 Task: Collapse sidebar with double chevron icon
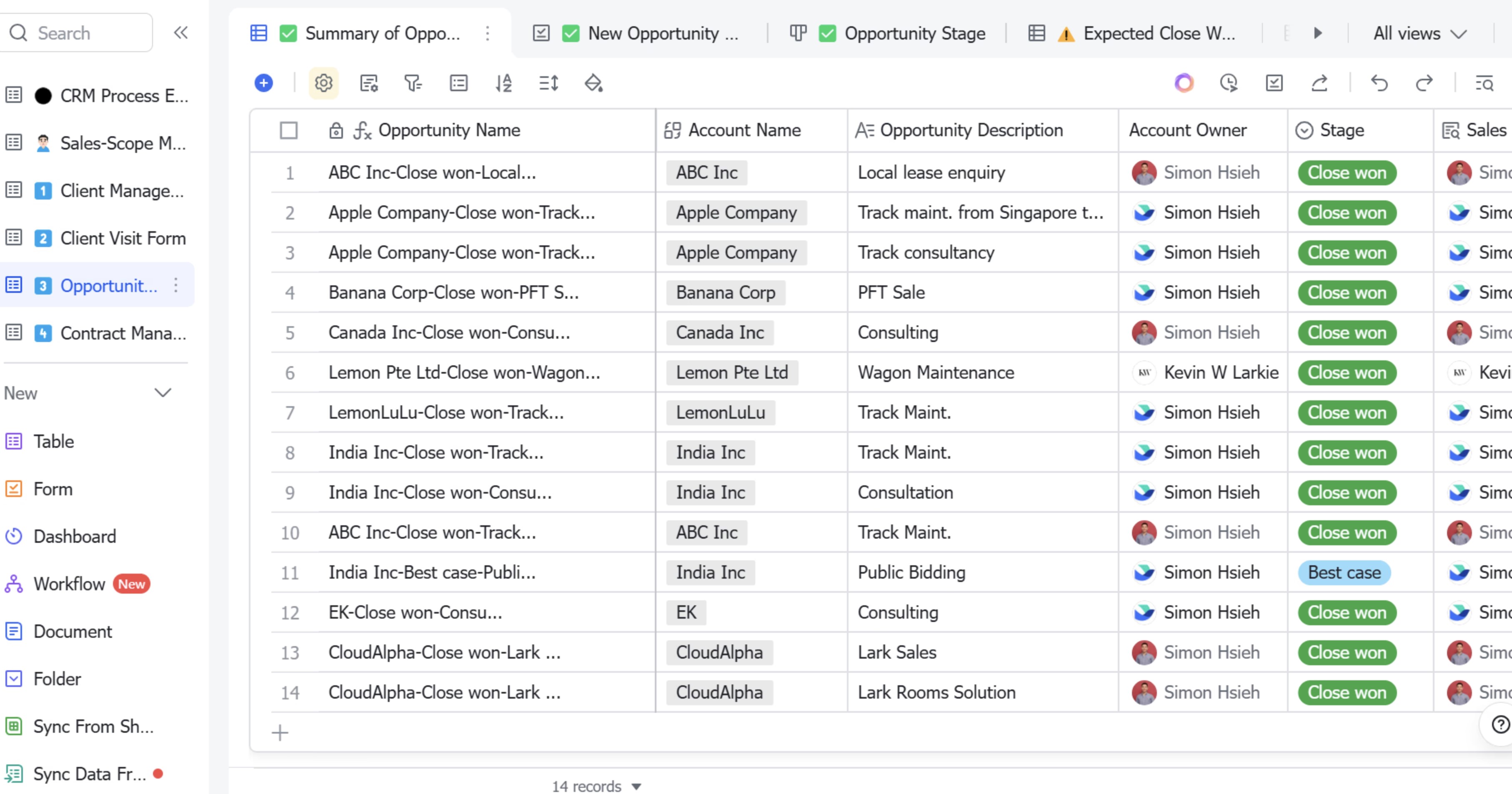(x=181, y=32)
